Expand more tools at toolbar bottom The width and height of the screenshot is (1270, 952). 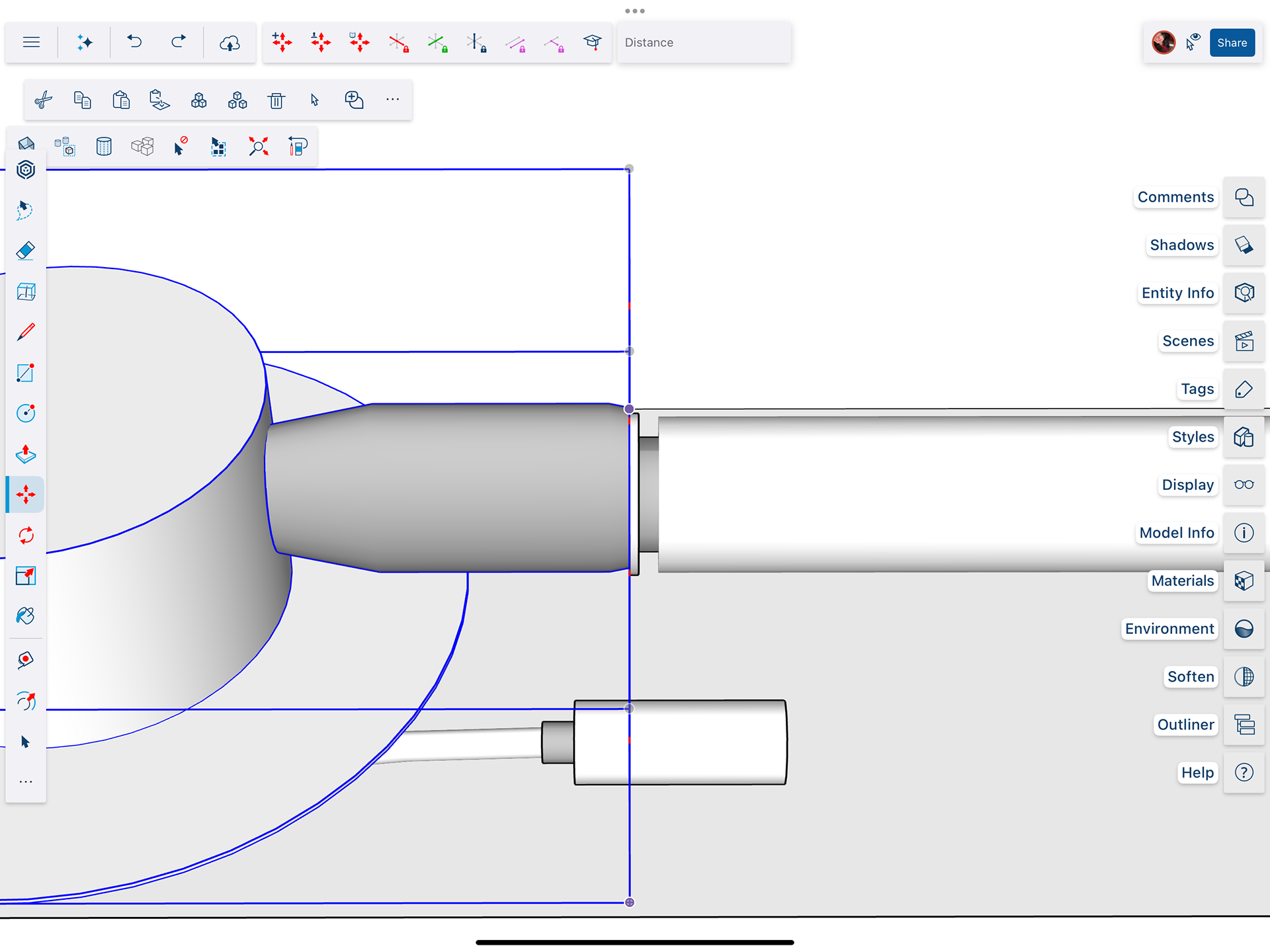click(x=25, y=782)
